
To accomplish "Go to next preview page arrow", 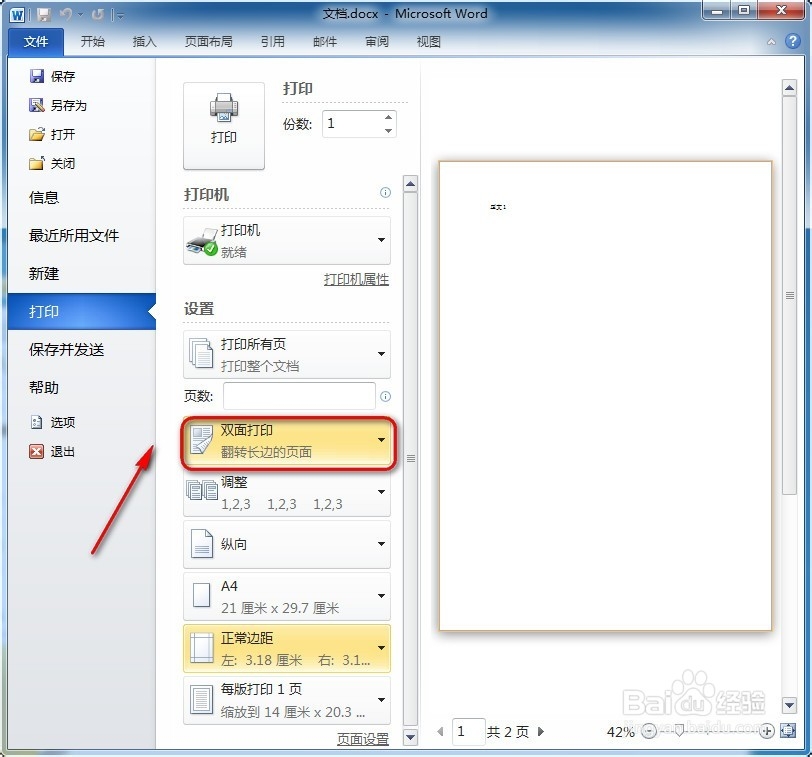I will pyautogui.click(x=541, y=732).
